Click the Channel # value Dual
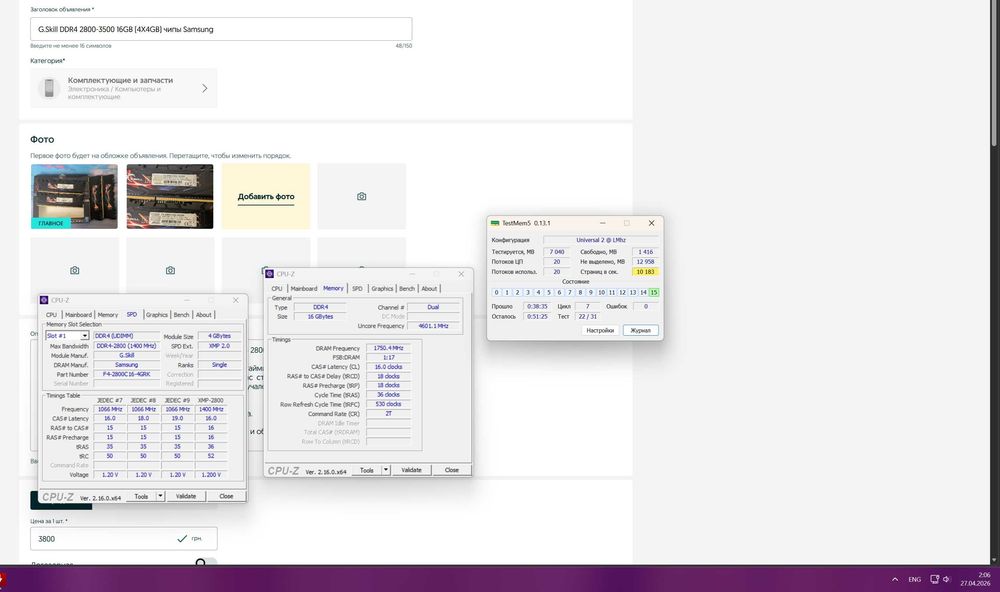 point(434,307)
